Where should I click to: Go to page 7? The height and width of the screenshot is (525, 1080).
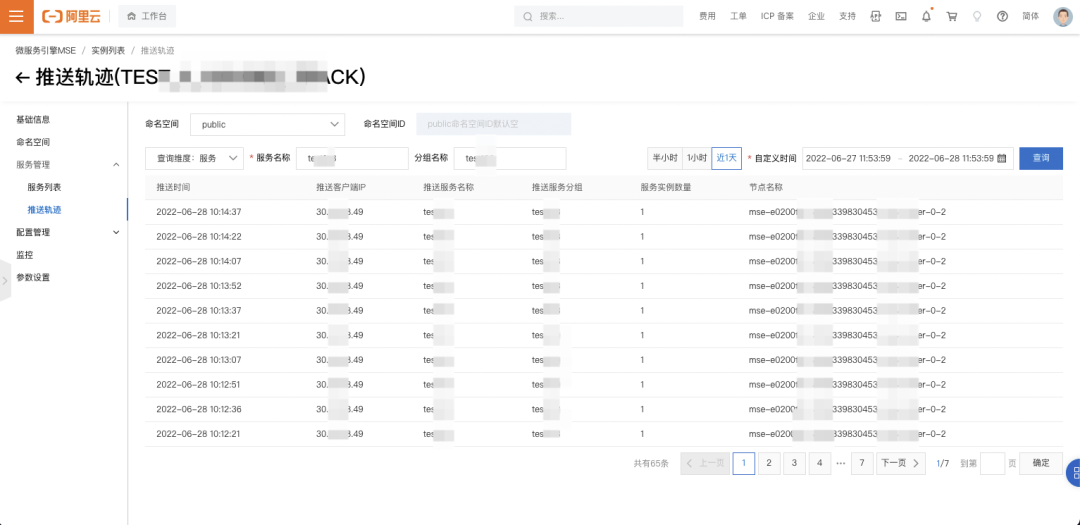862,464
